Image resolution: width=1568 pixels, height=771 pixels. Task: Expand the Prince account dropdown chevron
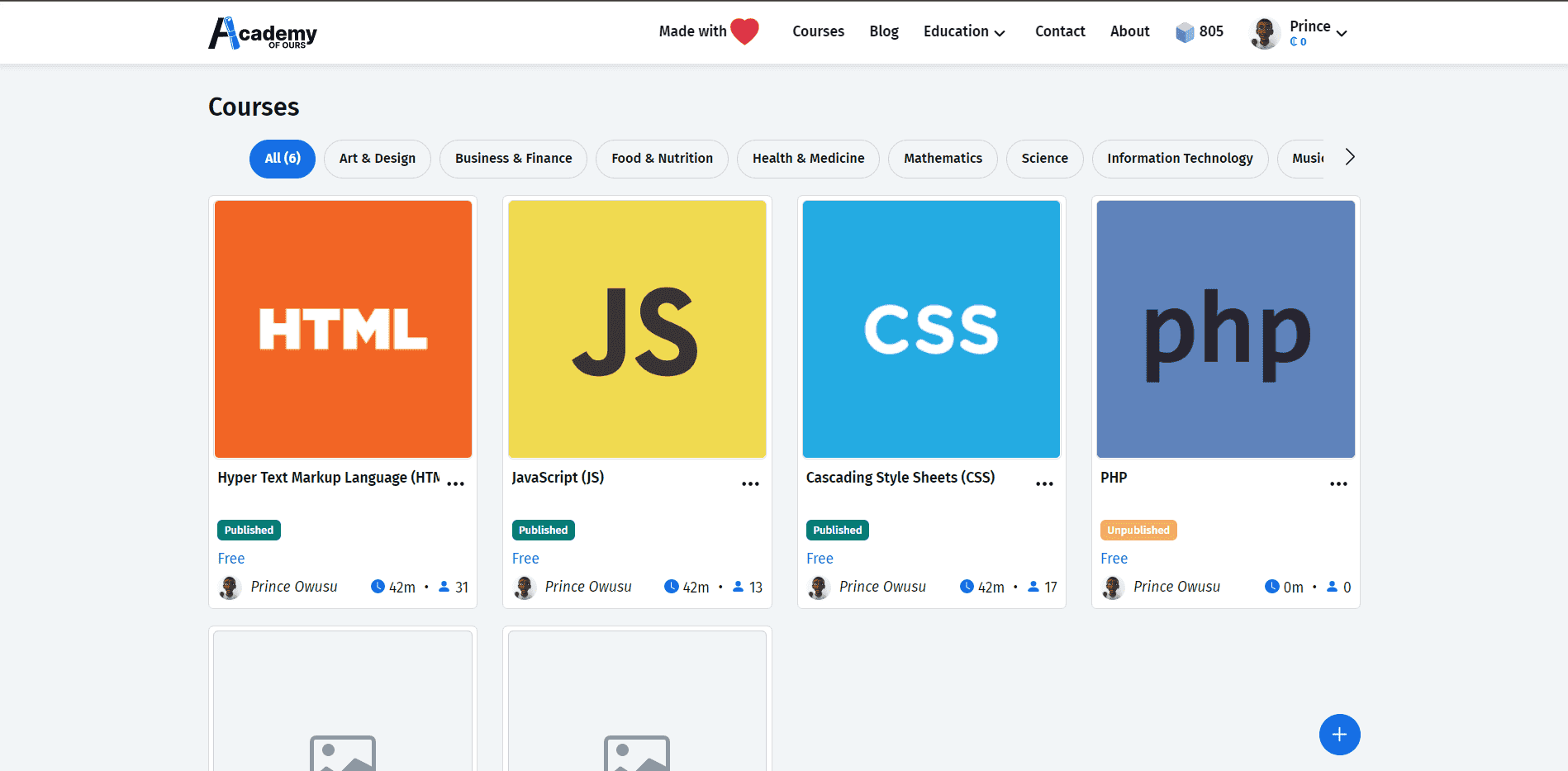coord(1342,33)
